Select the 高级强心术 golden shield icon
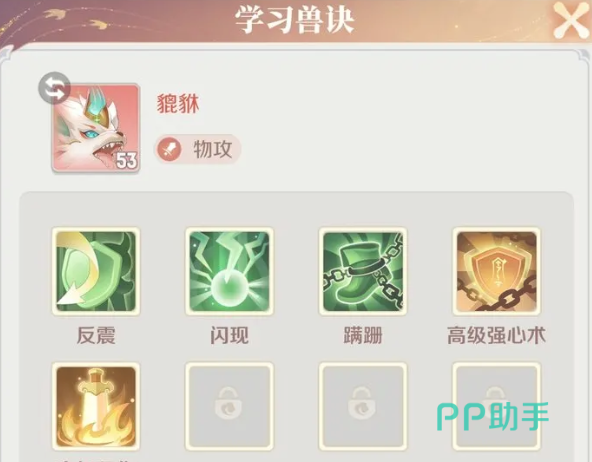This screenshot has width=592, height=462. (x=496, y=271)
